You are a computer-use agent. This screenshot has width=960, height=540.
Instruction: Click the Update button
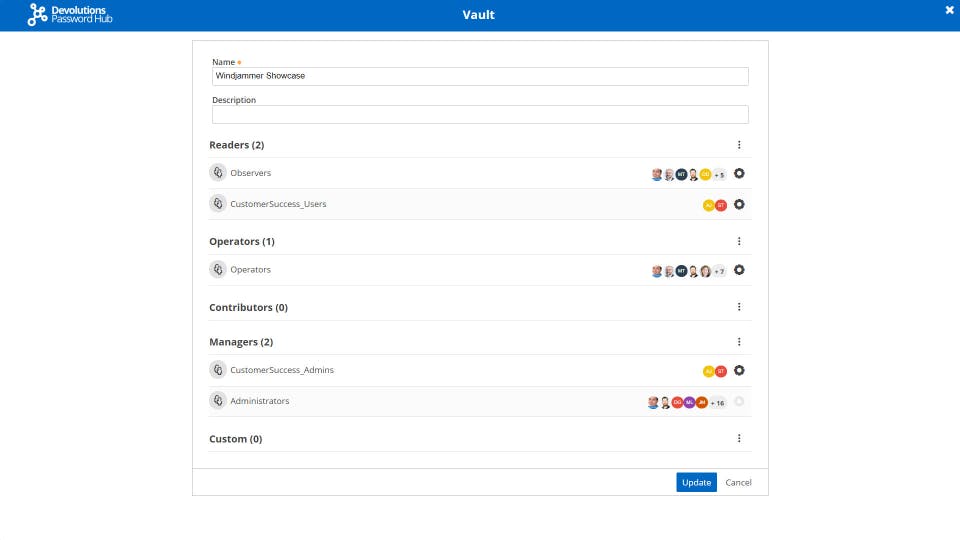tap(696, 482)
